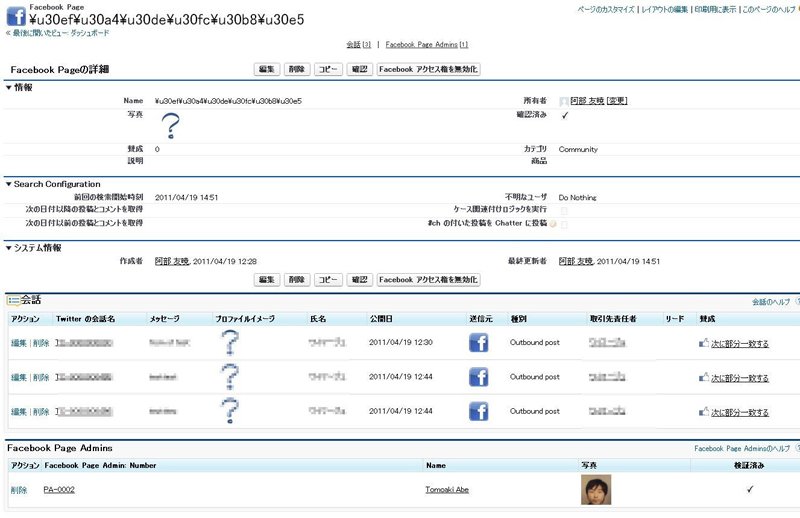Click the Community category value
Image resolution: width=800 pixels, height=518 pixels.
[x=578, y=150]
